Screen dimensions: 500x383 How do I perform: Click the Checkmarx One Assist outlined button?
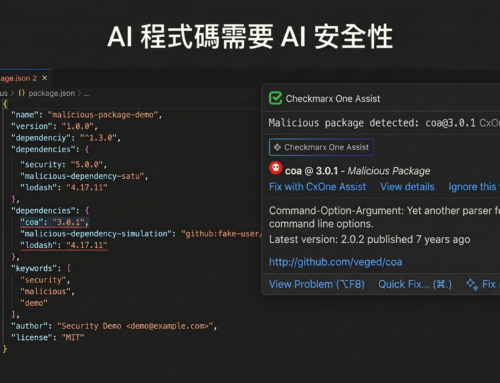[321, 147]
